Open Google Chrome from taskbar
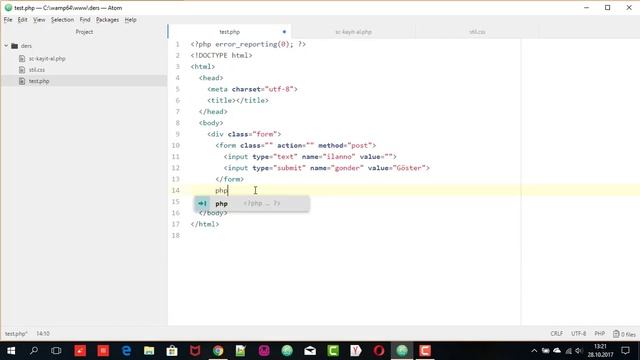Screen dimensions: 640x360 point(218,351)
